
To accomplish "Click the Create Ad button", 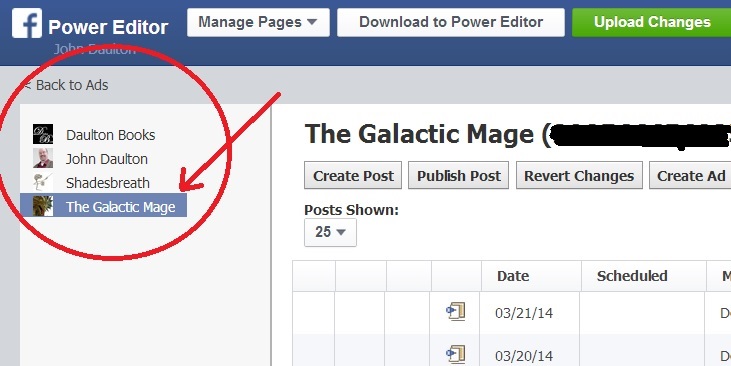I will (x=691, y=175).
